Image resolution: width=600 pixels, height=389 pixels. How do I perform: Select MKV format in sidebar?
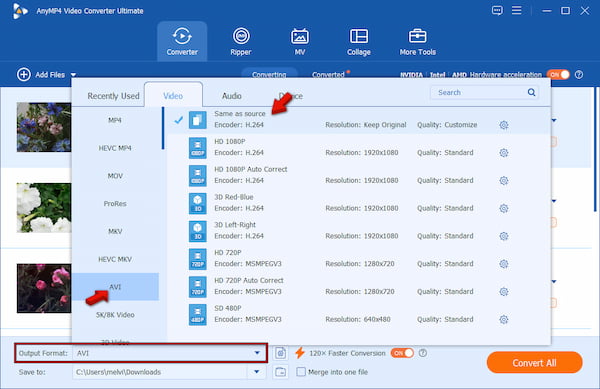115,231
